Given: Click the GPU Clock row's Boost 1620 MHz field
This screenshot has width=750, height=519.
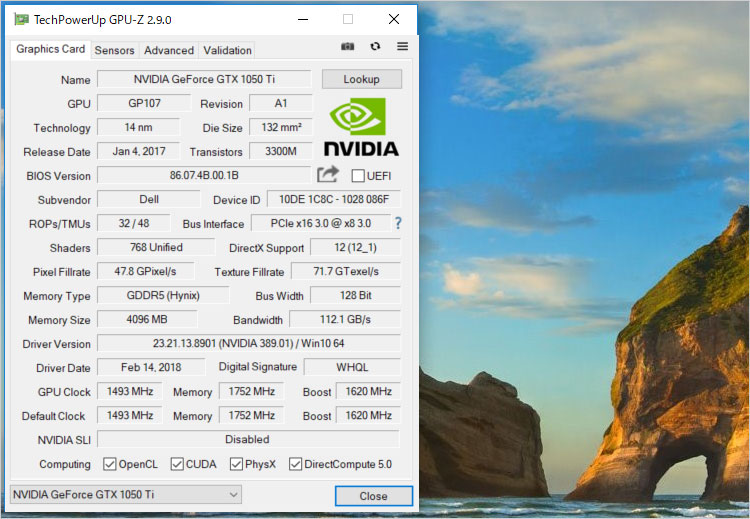Looking at the screenshot, I should (x=368, y=391).
